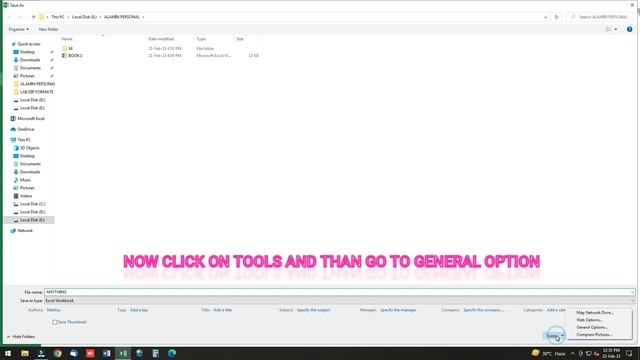This screenshot has height=360, width=640.
Task: Click the New folder button
Action: tap(48, 29)
